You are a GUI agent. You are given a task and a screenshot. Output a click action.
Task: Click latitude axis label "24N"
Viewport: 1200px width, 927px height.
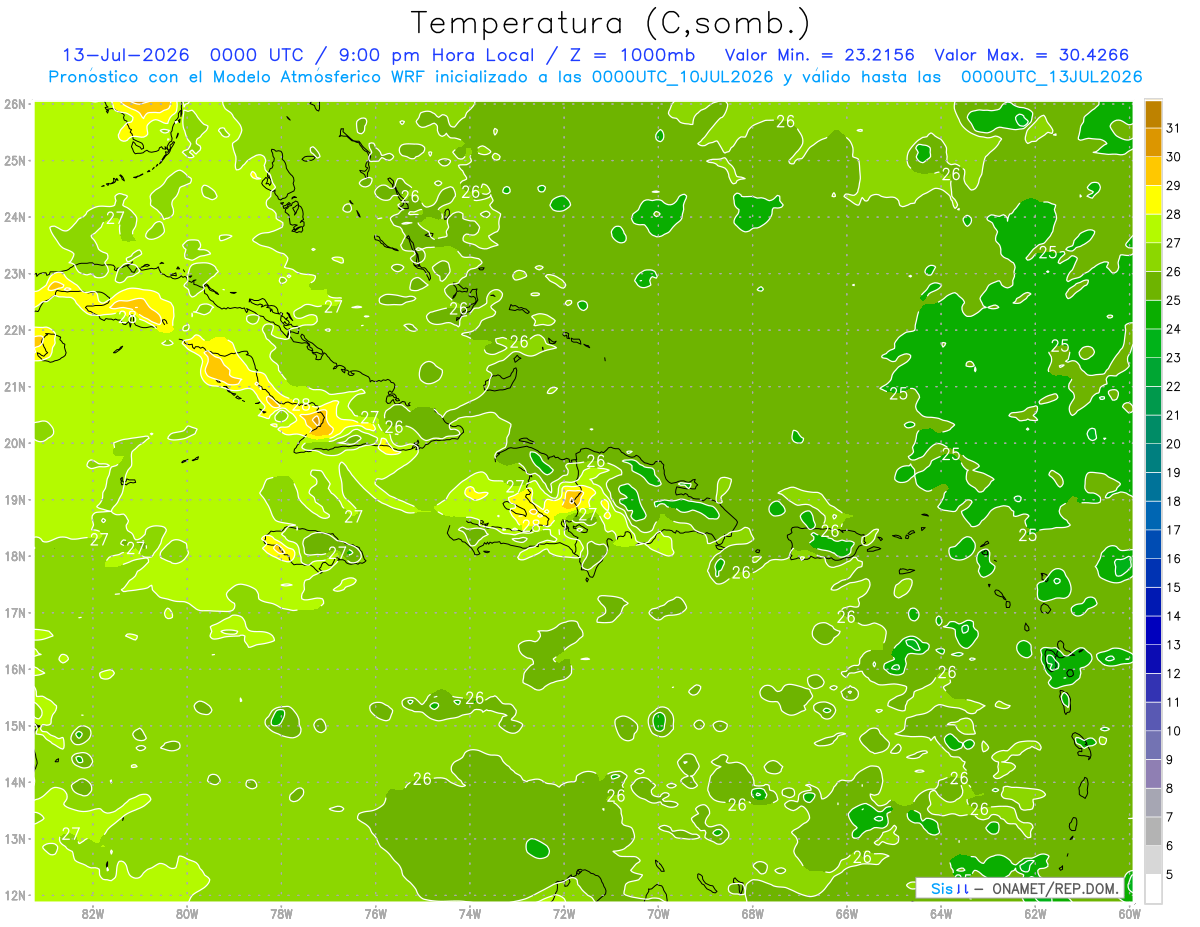[14, 217]
